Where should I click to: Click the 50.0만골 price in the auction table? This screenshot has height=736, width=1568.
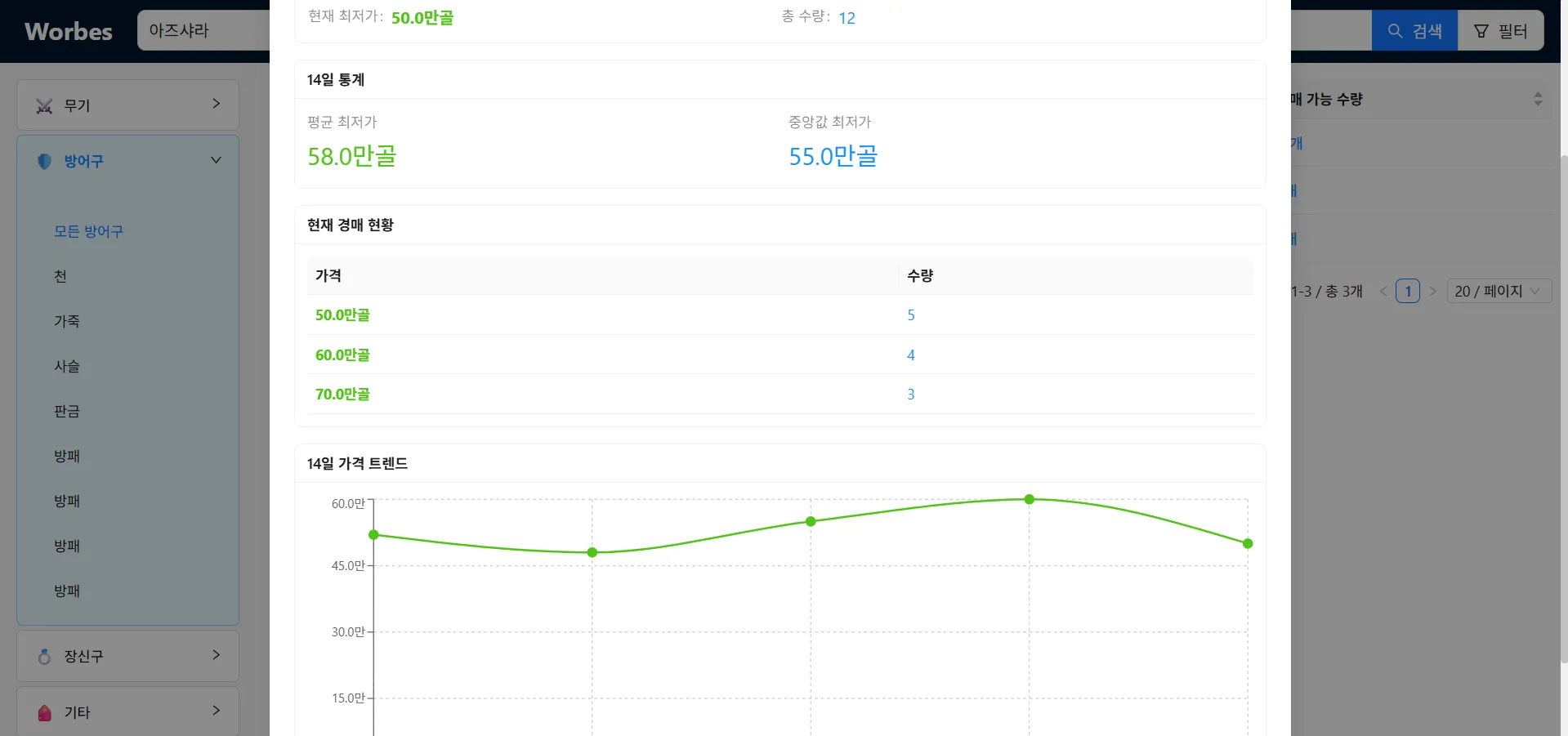coord(342,315)
